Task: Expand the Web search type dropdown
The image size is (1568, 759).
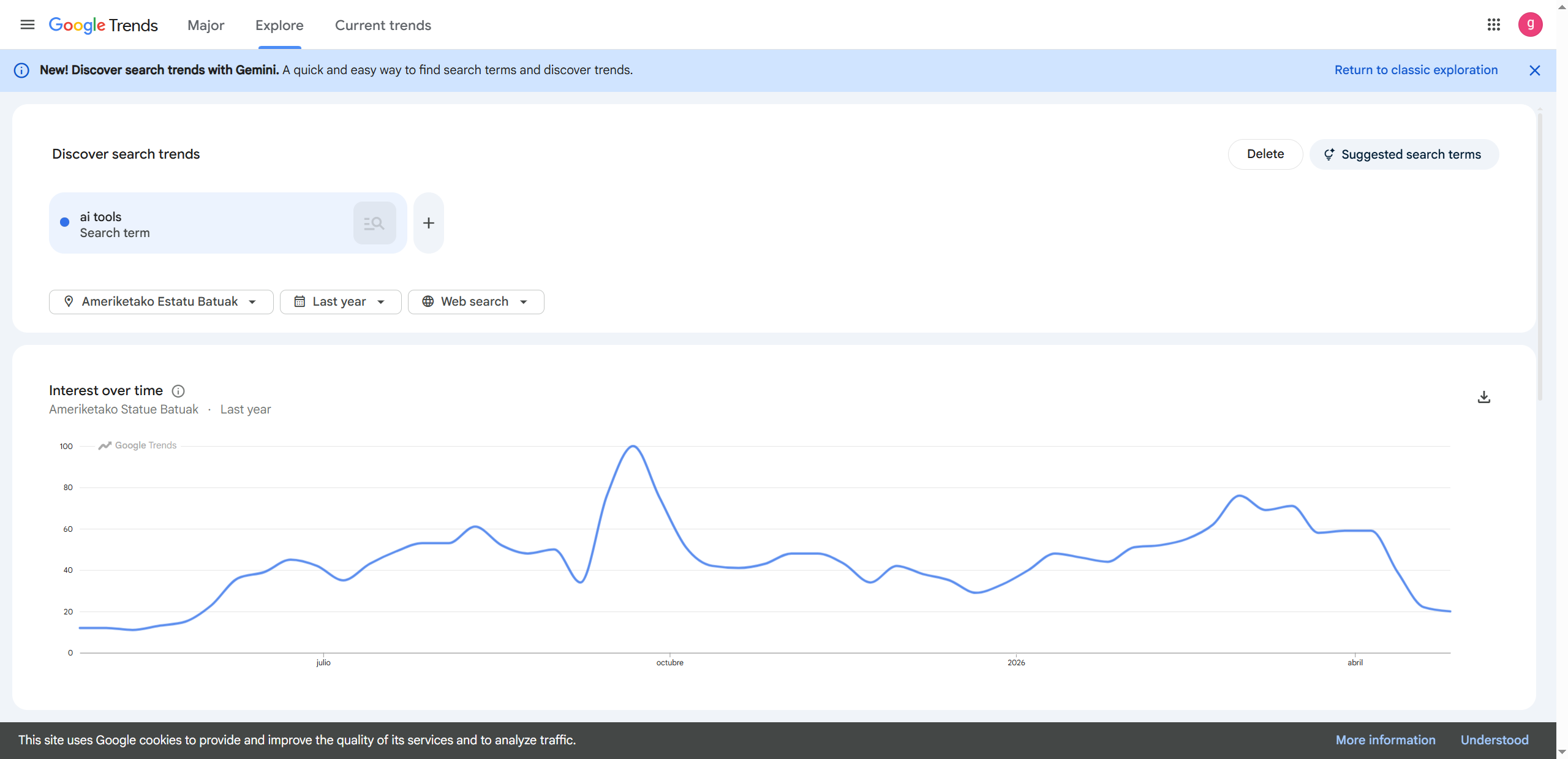Action: [x=475, y=302]
